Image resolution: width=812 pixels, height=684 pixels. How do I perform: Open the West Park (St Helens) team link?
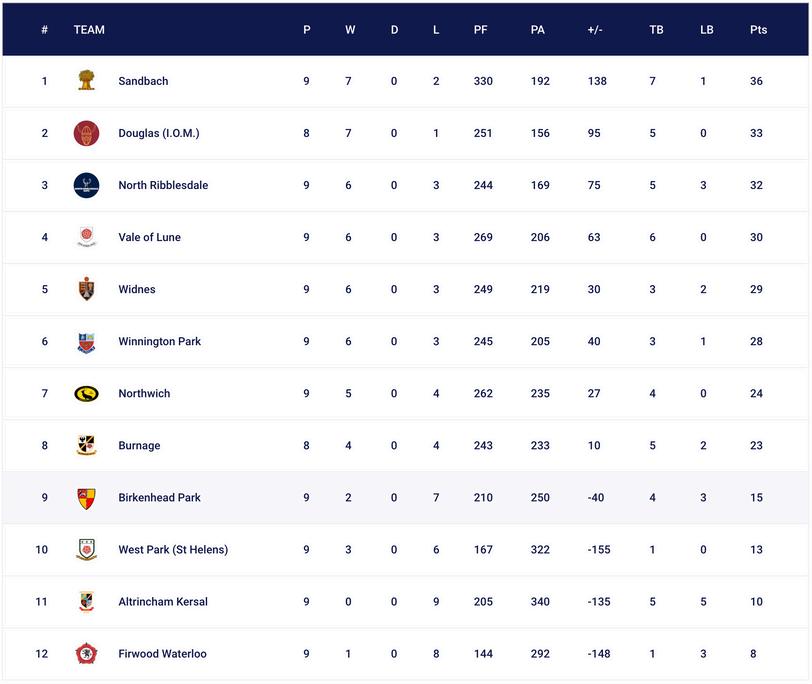(173, 550)
